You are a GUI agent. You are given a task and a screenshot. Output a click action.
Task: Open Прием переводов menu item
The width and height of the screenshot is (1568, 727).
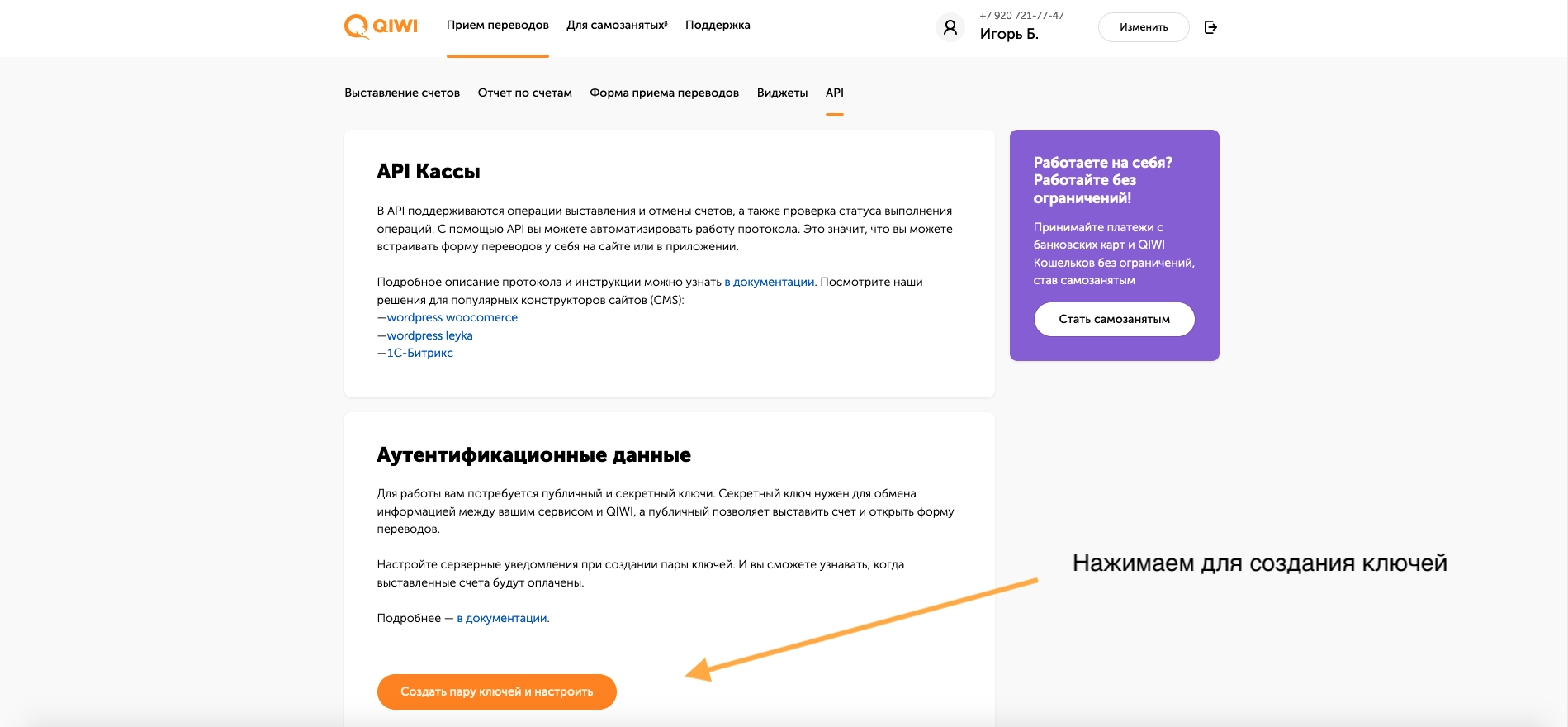point(498,25)
